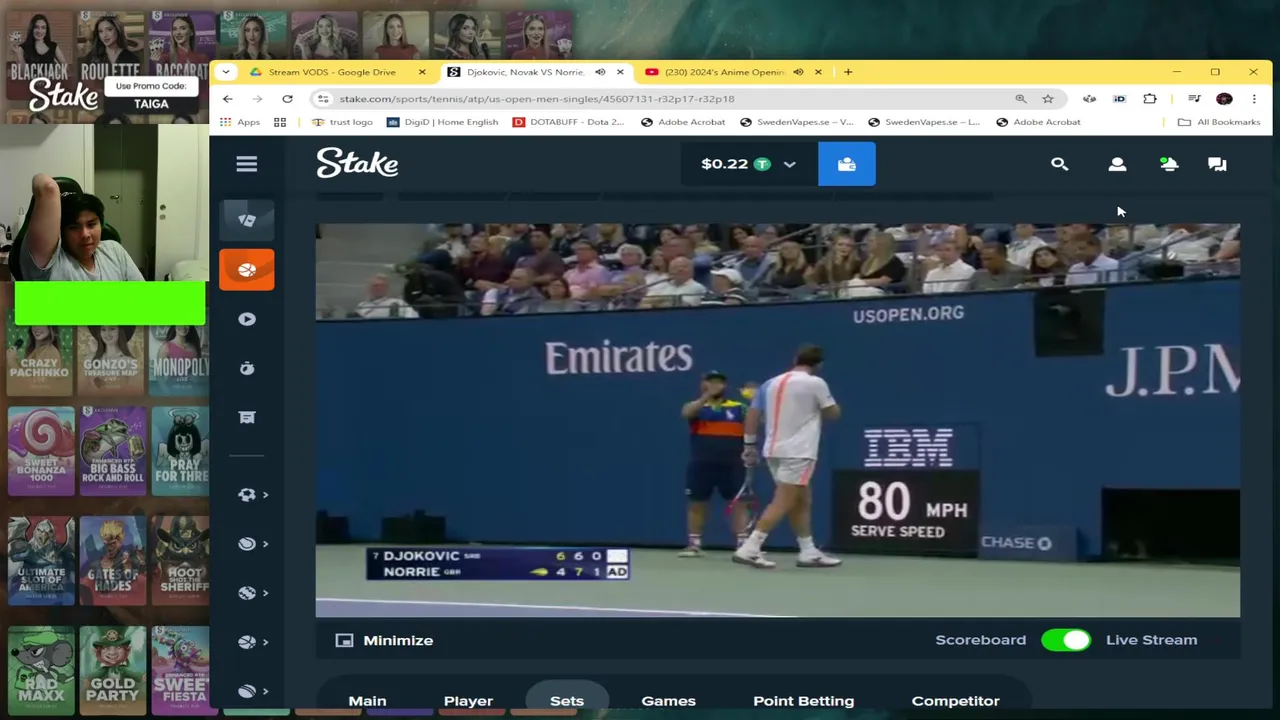Open the DigiD | Home English bookmark
This screenshot has width=1280, height=720.
(442, 122)
